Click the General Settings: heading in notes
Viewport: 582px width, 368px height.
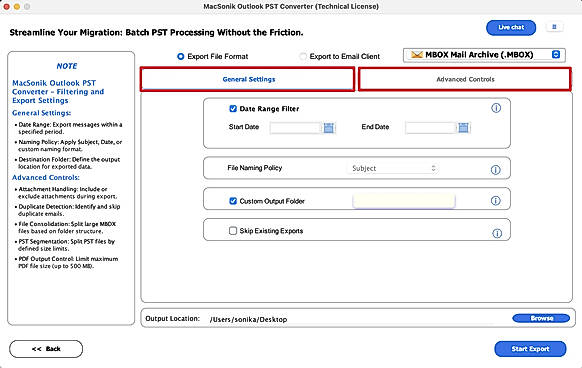[42, 113]
